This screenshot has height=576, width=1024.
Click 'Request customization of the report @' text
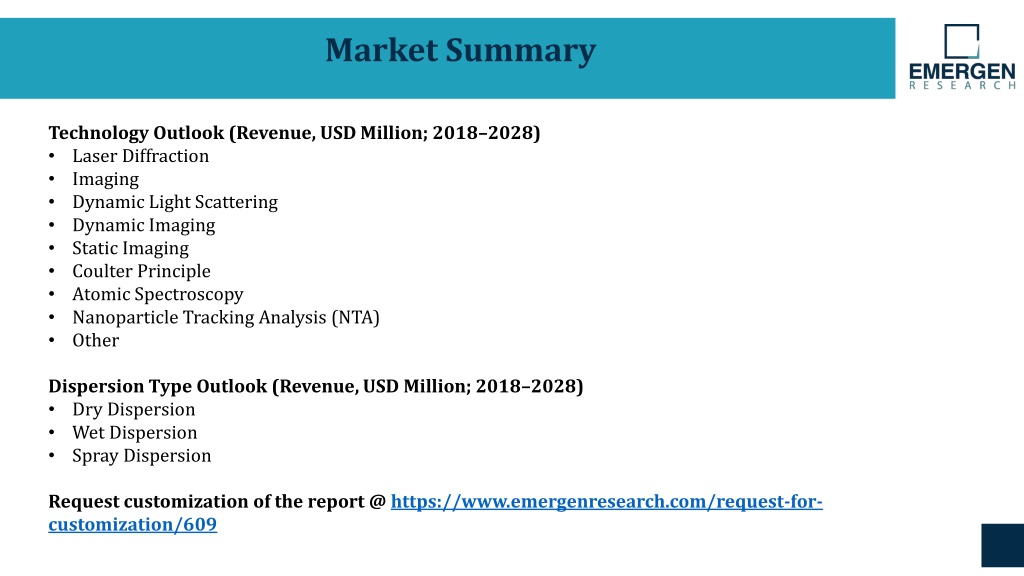coord(217,502)
